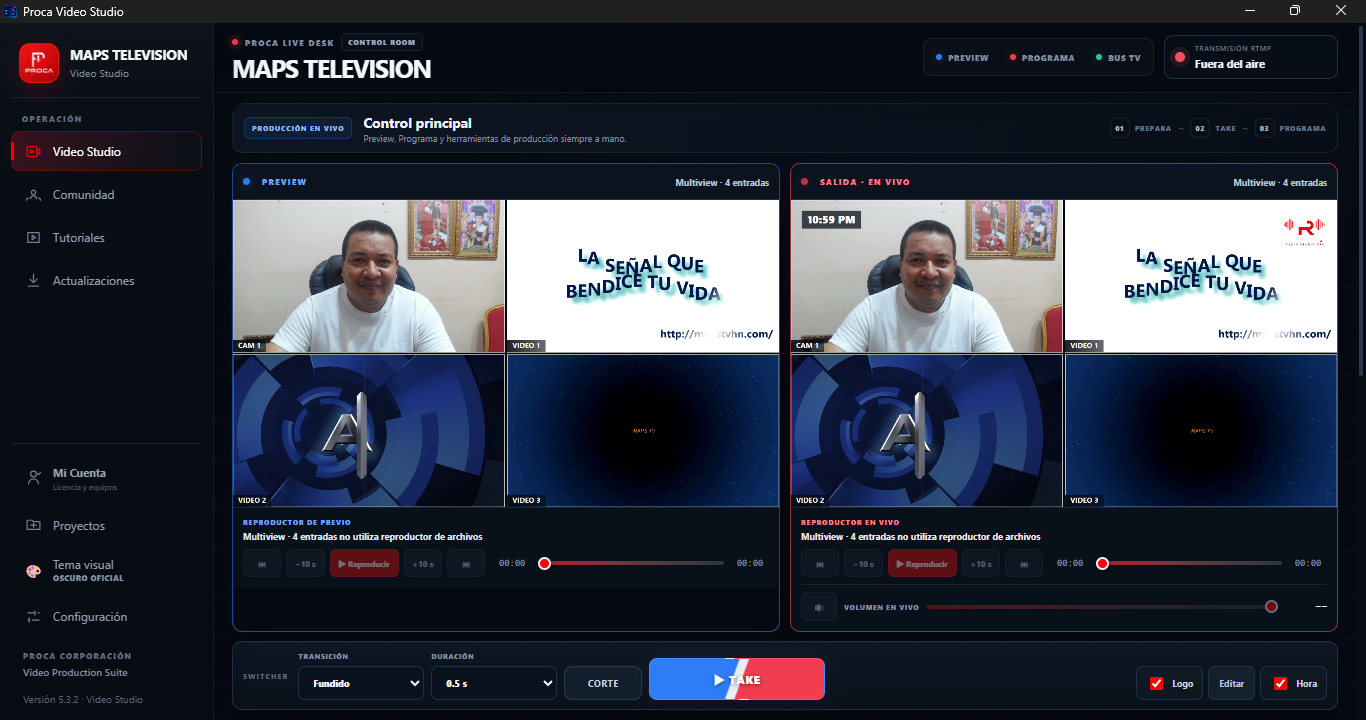1366x720 pixels.
Task: Forward +10 s in live player
Action: pos(981,563)
